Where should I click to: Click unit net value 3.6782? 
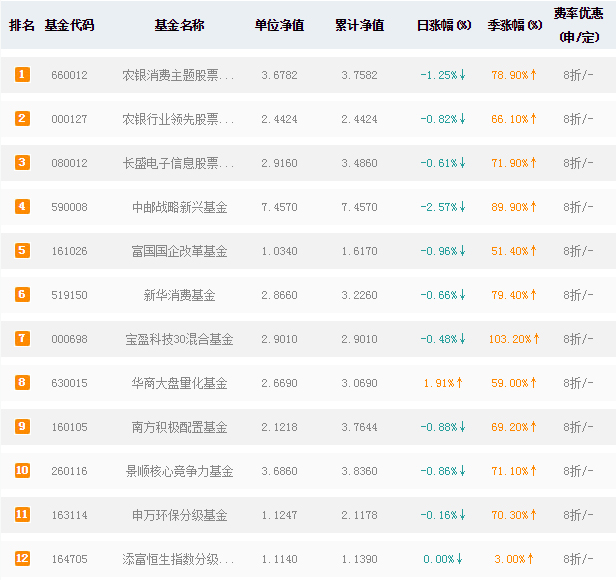point(279,75)
